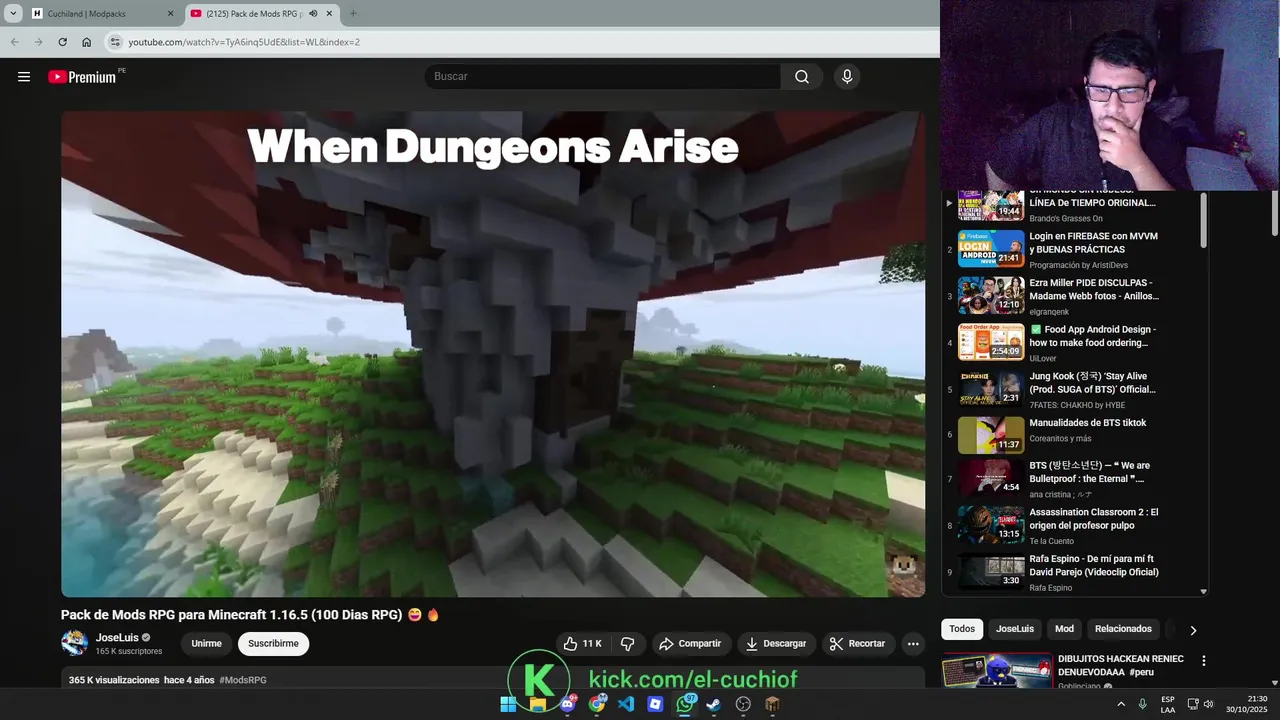
Task: Show more filter chips with right arrow
Action: pos(1193,630)
